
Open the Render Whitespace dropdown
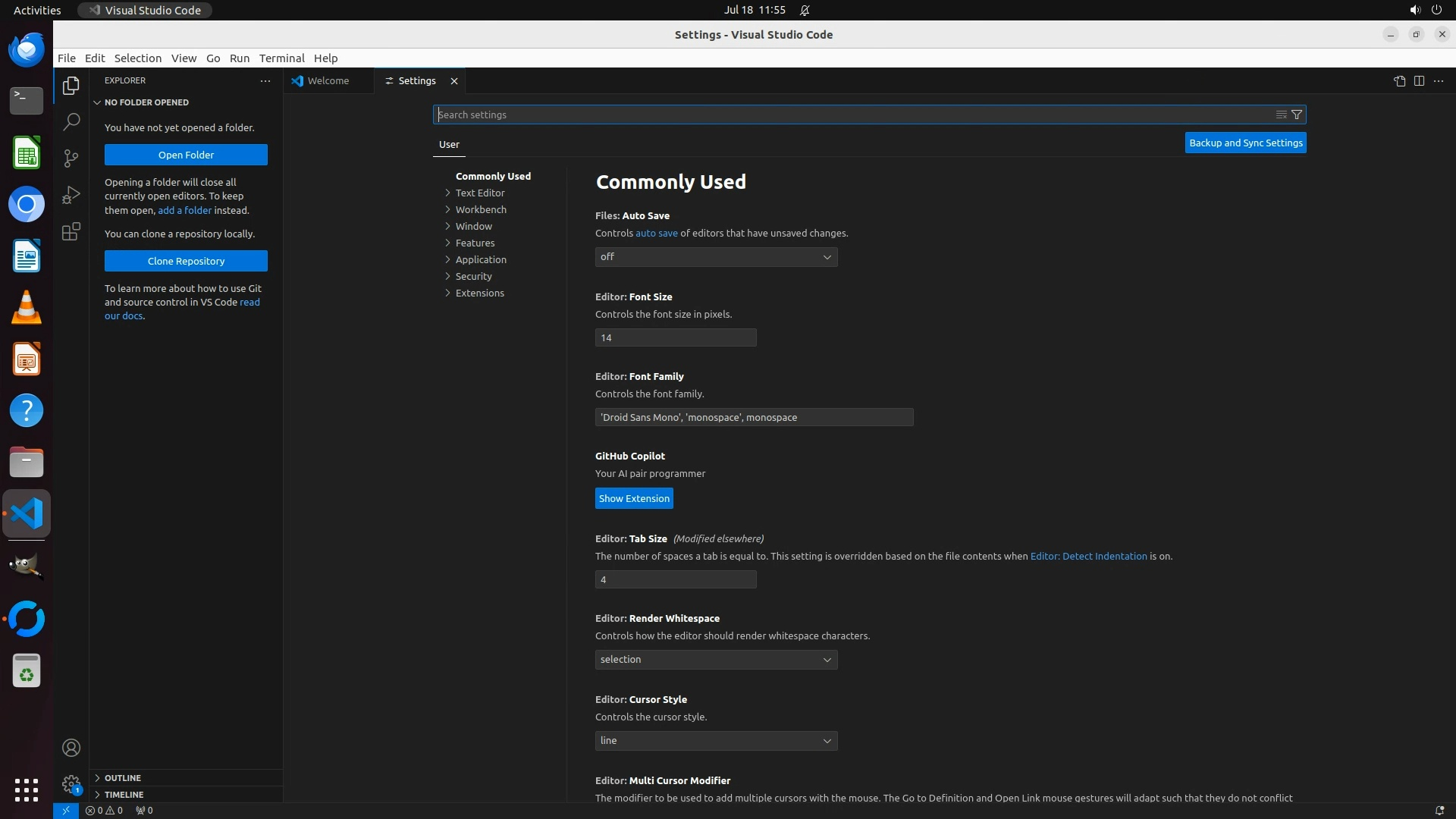716,660
